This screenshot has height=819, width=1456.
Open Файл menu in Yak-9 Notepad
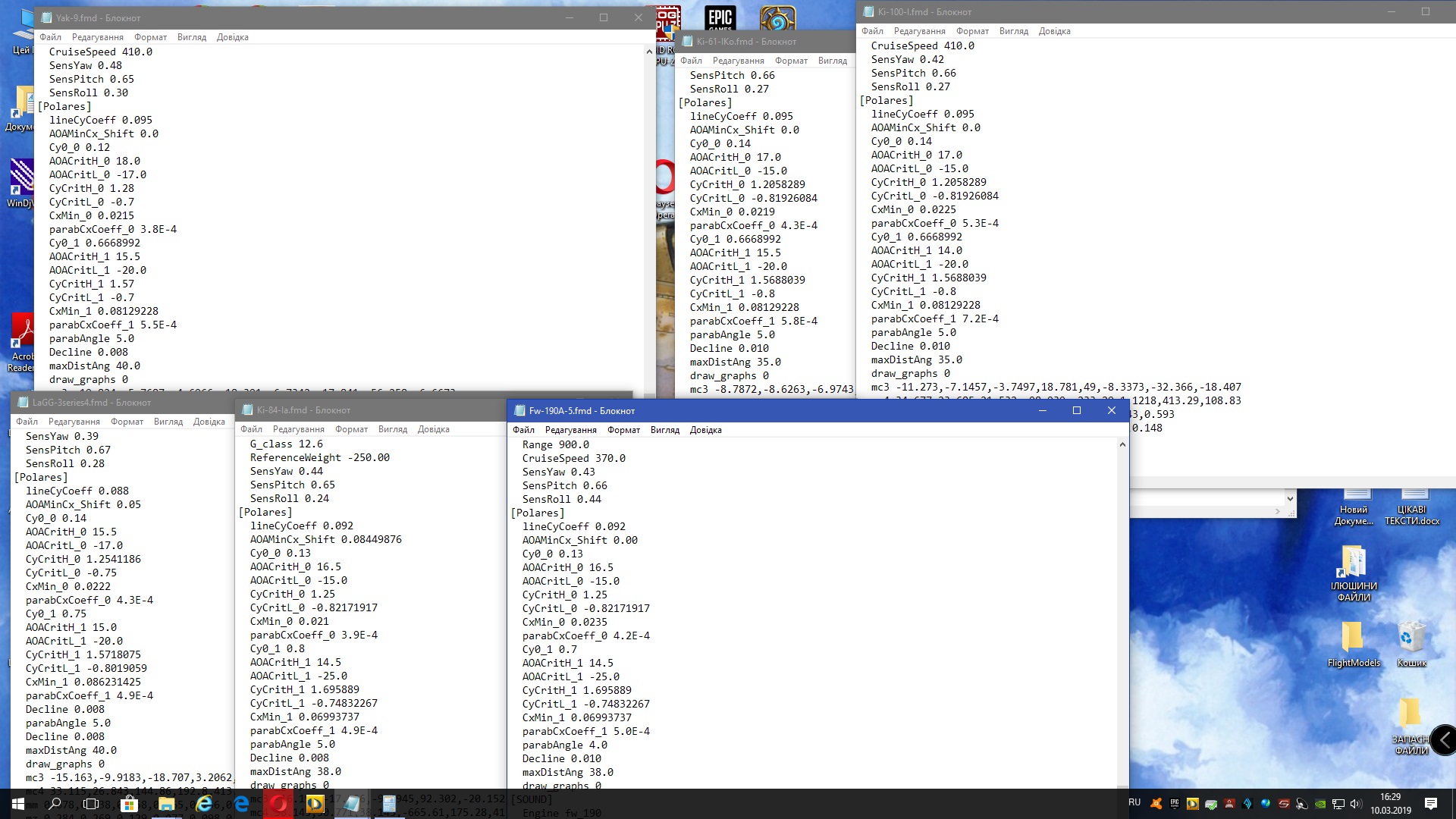[50, 37]
